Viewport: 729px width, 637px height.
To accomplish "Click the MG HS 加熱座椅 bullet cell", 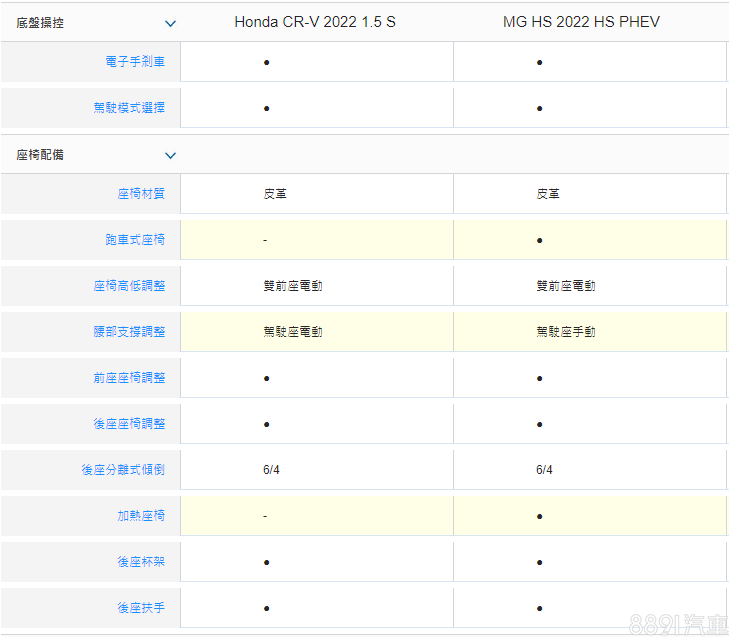I will [x=540, y=516].
